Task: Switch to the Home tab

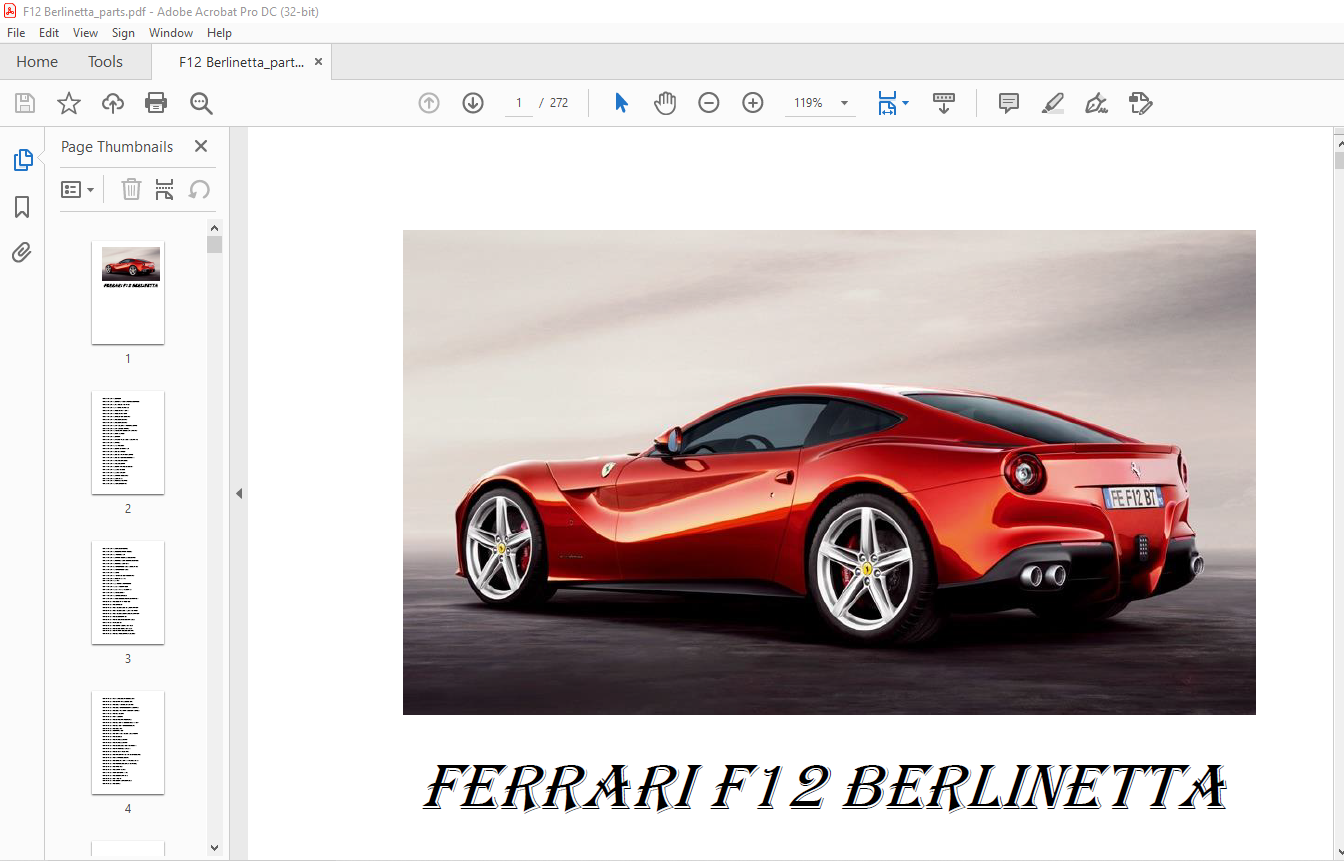Action: pos(37,62)
